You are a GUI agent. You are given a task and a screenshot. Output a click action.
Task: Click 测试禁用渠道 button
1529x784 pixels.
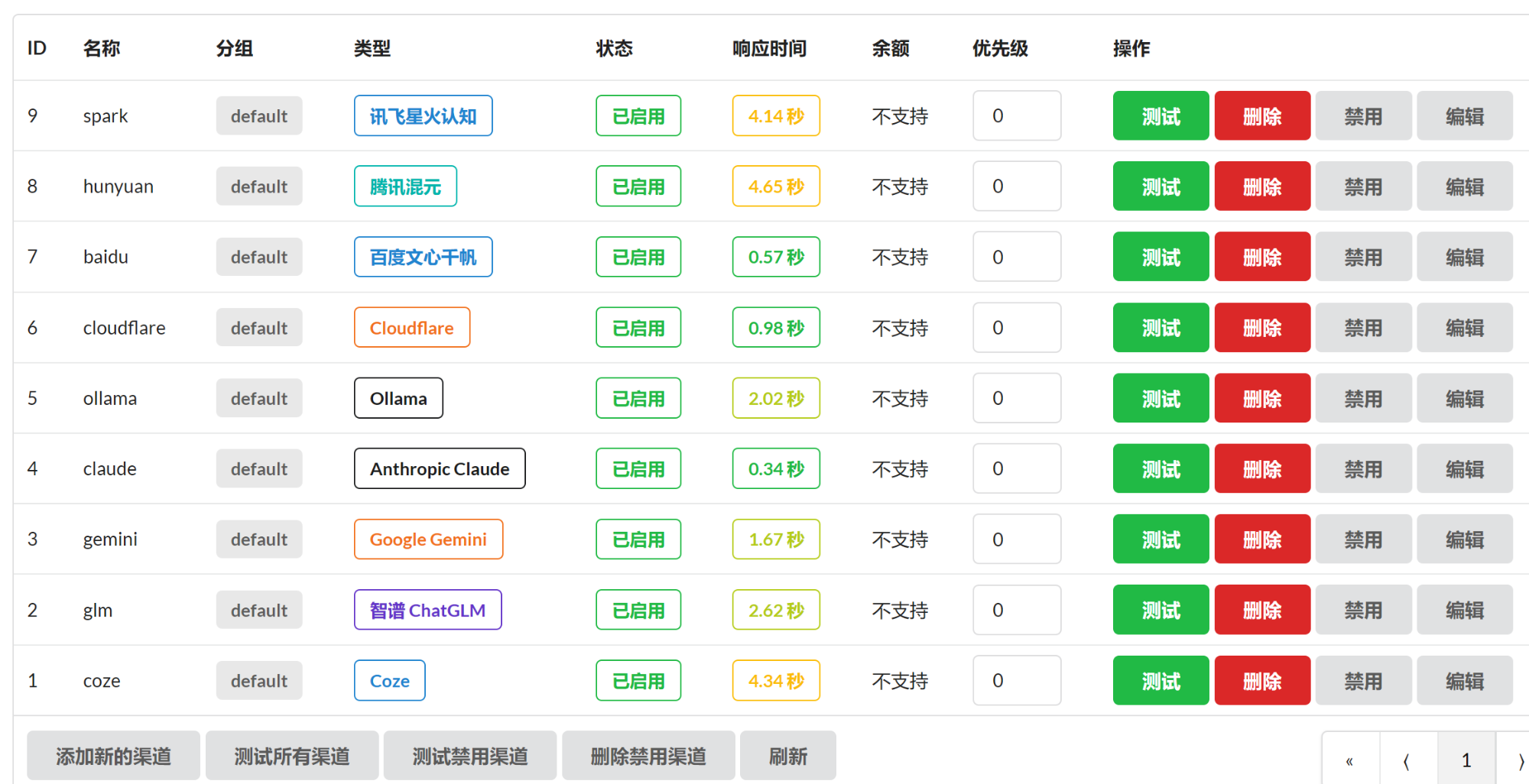470,756
